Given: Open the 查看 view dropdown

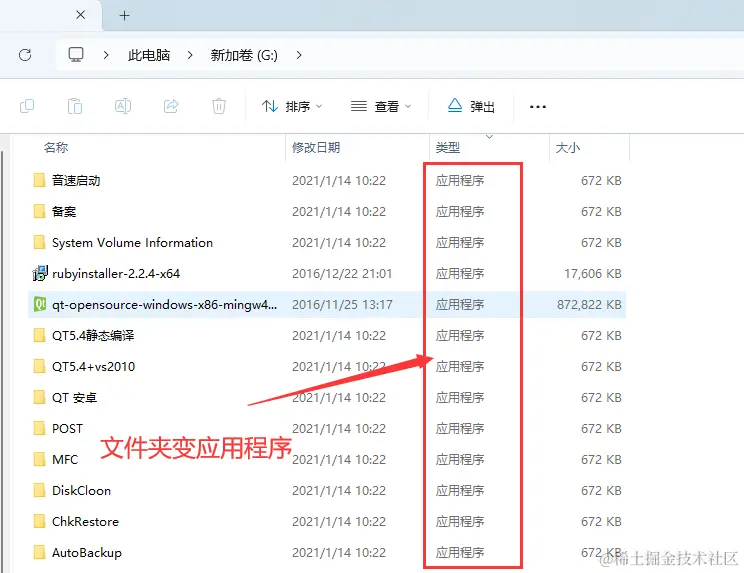Looking at the screenshot, I should [381, 106].
